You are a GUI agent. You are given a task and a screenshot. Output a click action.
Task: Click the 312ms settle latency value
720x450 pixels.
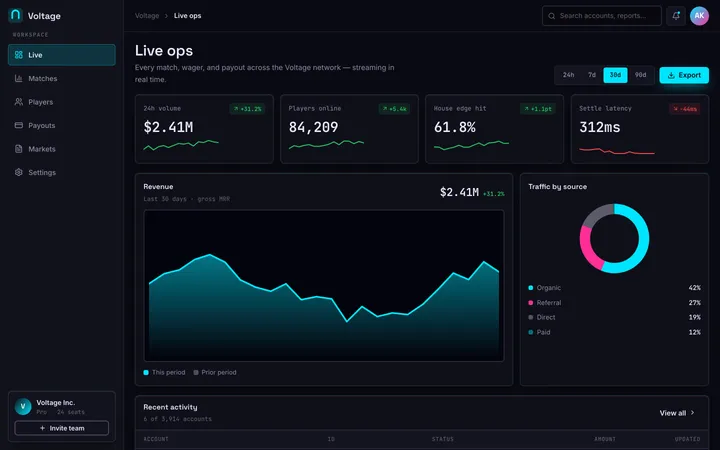coord(600,127)
